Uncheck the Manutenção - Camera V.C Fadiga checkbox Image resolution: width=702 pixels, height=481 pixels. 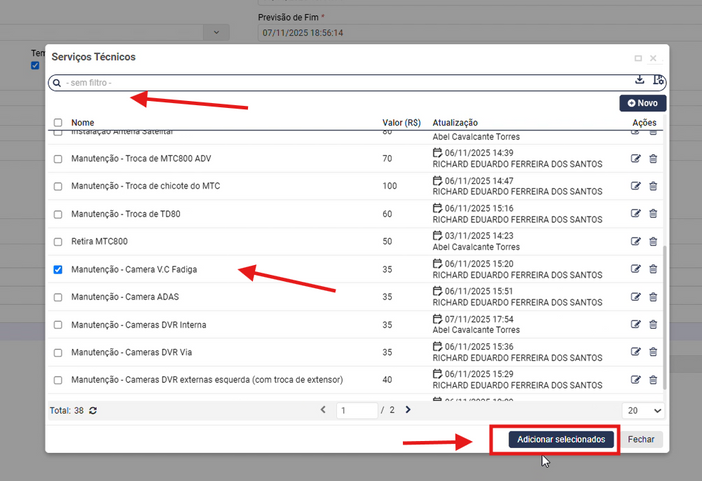(58, 269)
